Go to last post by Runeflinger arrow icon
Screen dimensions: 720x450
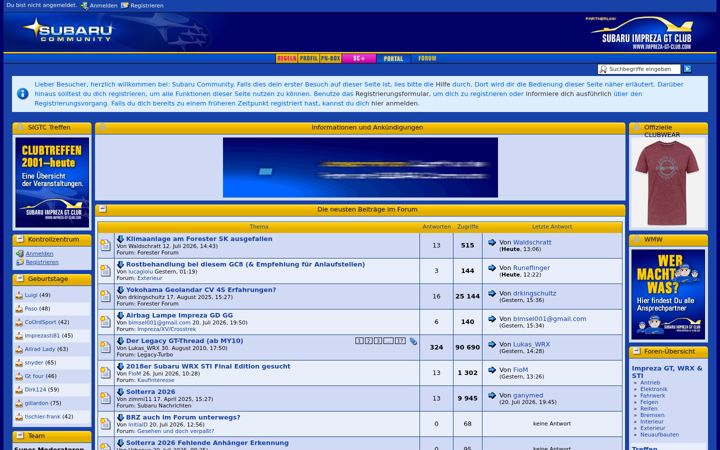492,268
